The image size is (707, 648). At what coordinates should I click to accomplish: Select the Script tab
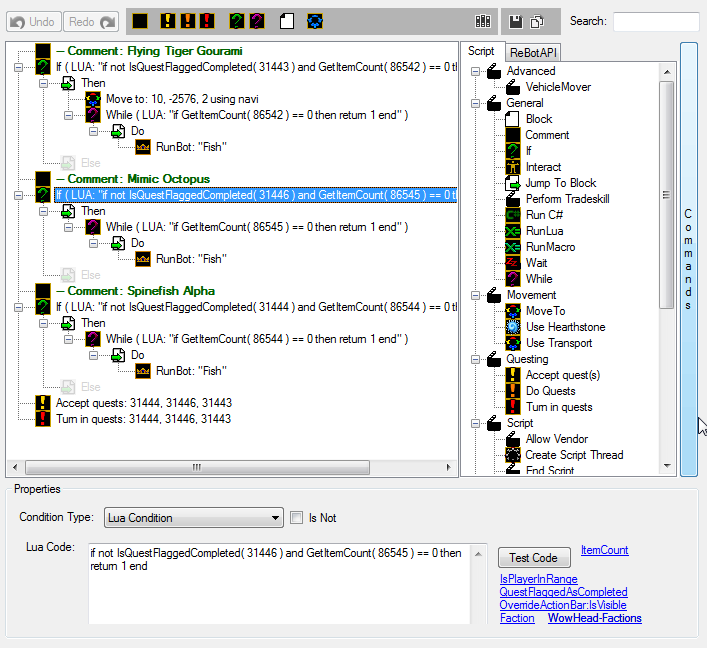tap(481, 51)
